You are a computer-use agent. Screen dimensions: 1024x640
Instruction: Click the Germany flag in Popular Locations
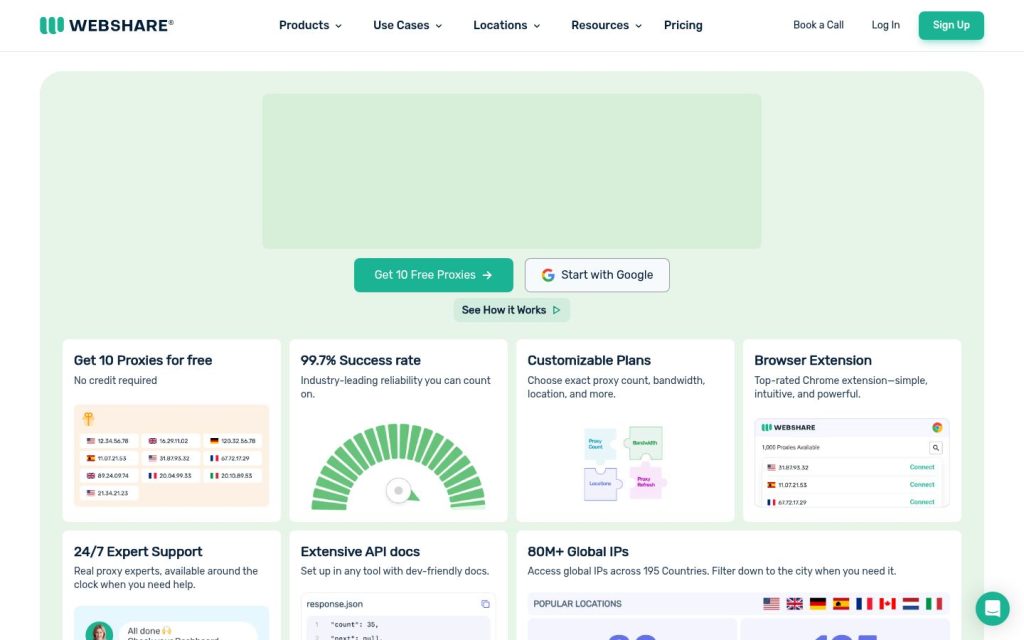click(x=818, y=604)
